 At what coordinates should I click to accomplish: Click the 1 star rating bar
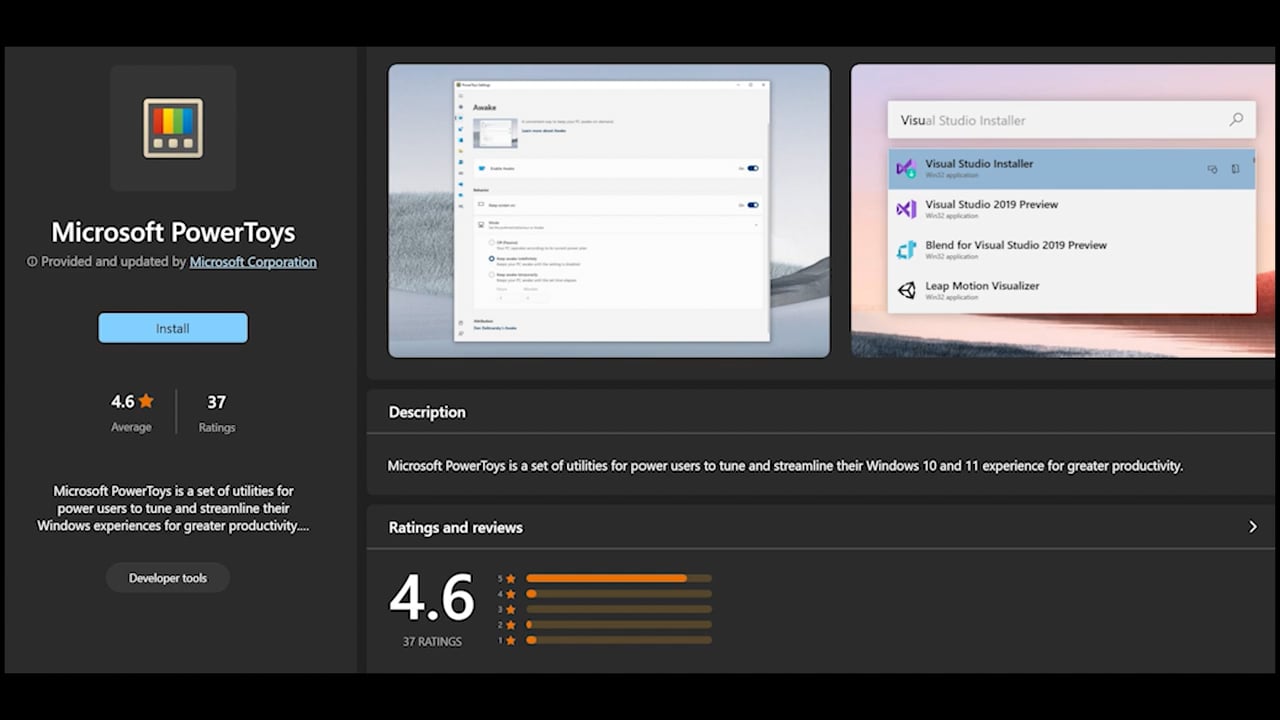[x=619, y=640]
